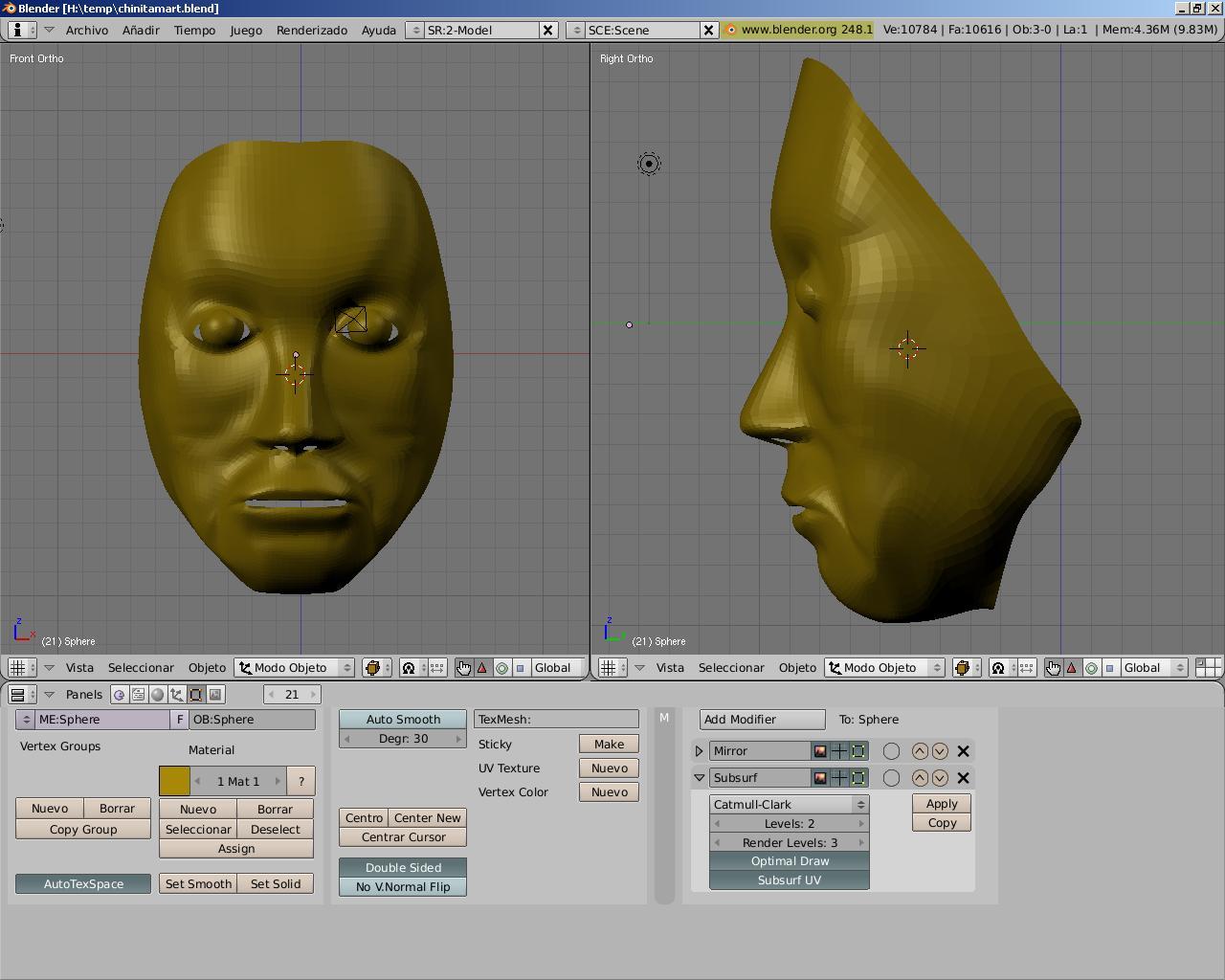The width and height of the screenshot is (1225, 980).
Task: Click translate manipulator triangle in left viewport header
Action: (x=482, y=668)
